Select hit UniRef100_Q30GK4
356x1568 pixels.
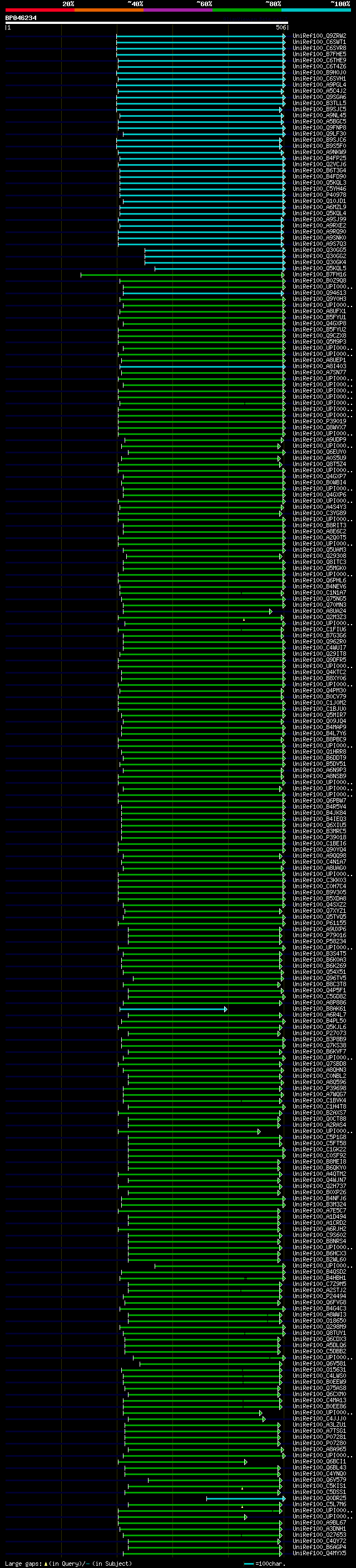click(319, 263)
